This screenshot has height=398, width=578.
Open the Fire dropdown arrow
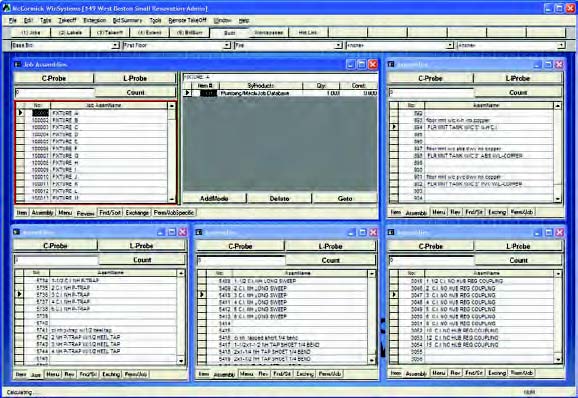[x=338, y=45]
